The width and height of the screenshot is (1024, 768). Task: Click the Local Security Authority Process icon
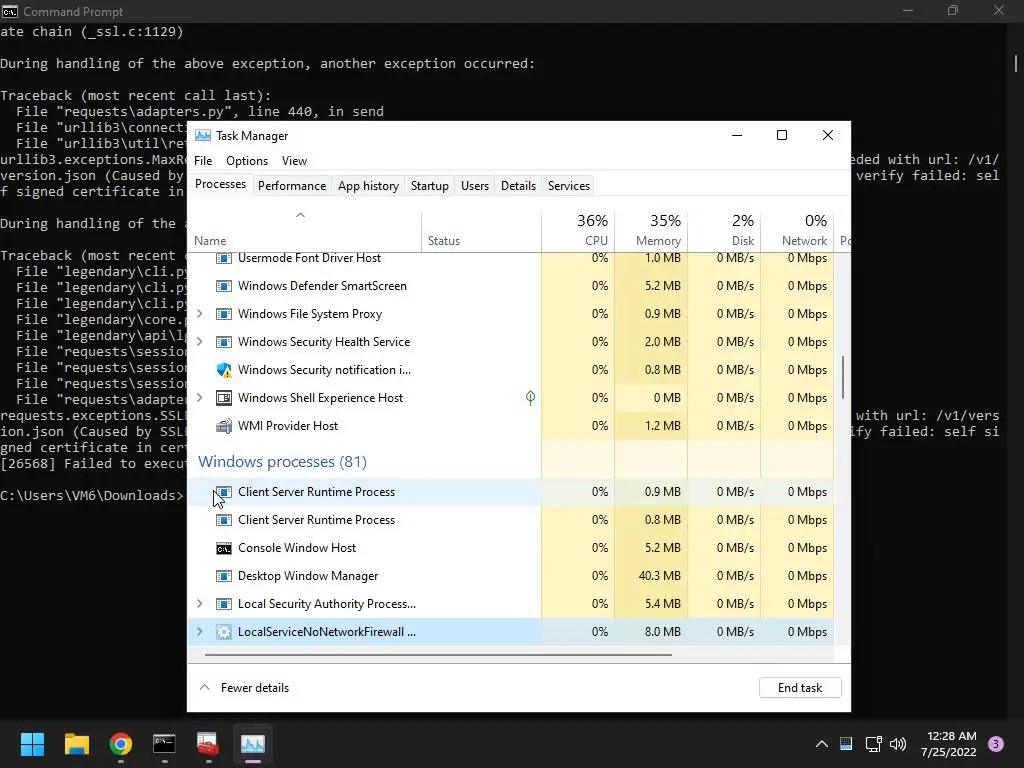(223, 604)
